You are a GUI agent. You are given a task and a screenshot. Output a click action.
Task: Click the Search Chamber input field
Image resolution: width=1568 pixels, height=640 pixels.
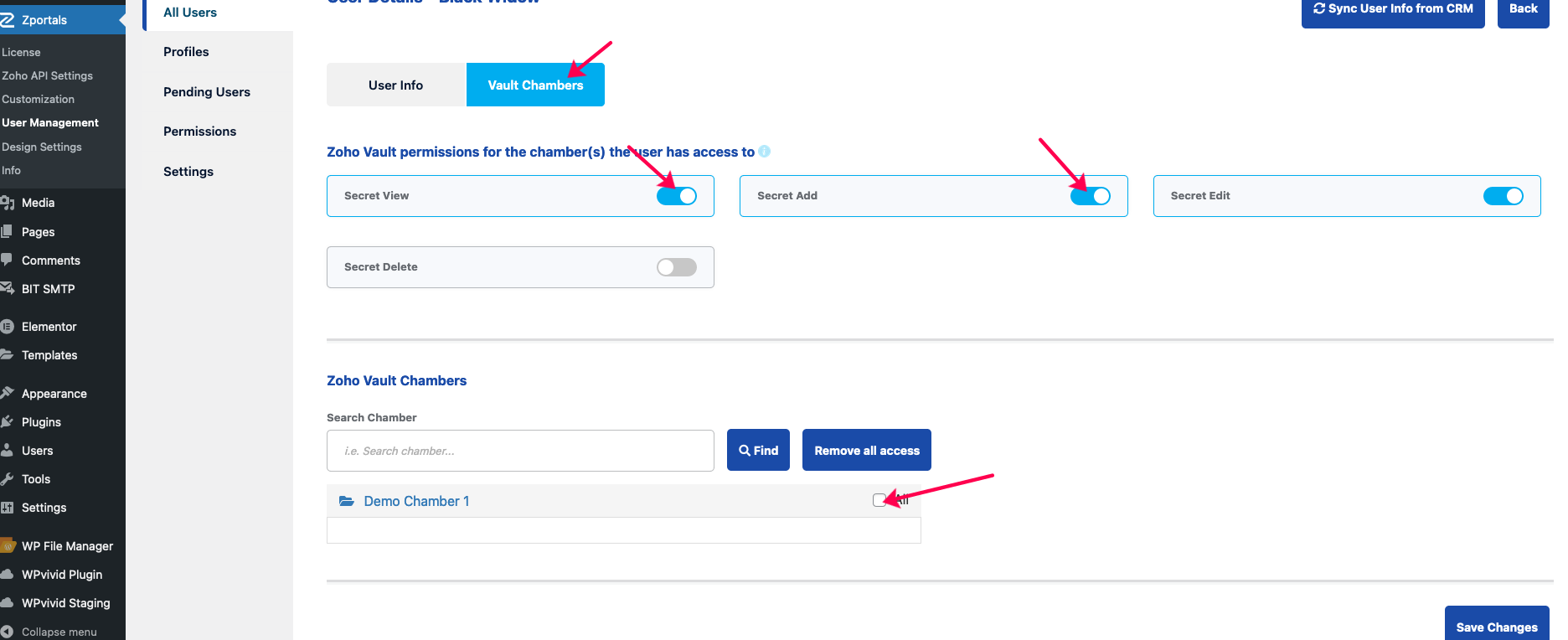(x=520, y=451)
